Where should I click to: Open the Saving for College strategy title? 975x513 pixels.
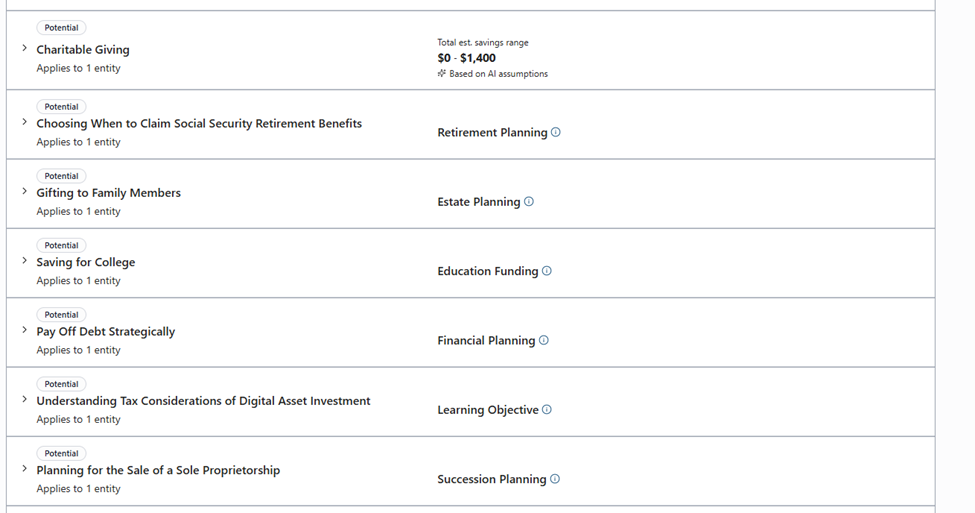[x=86, y=262]
